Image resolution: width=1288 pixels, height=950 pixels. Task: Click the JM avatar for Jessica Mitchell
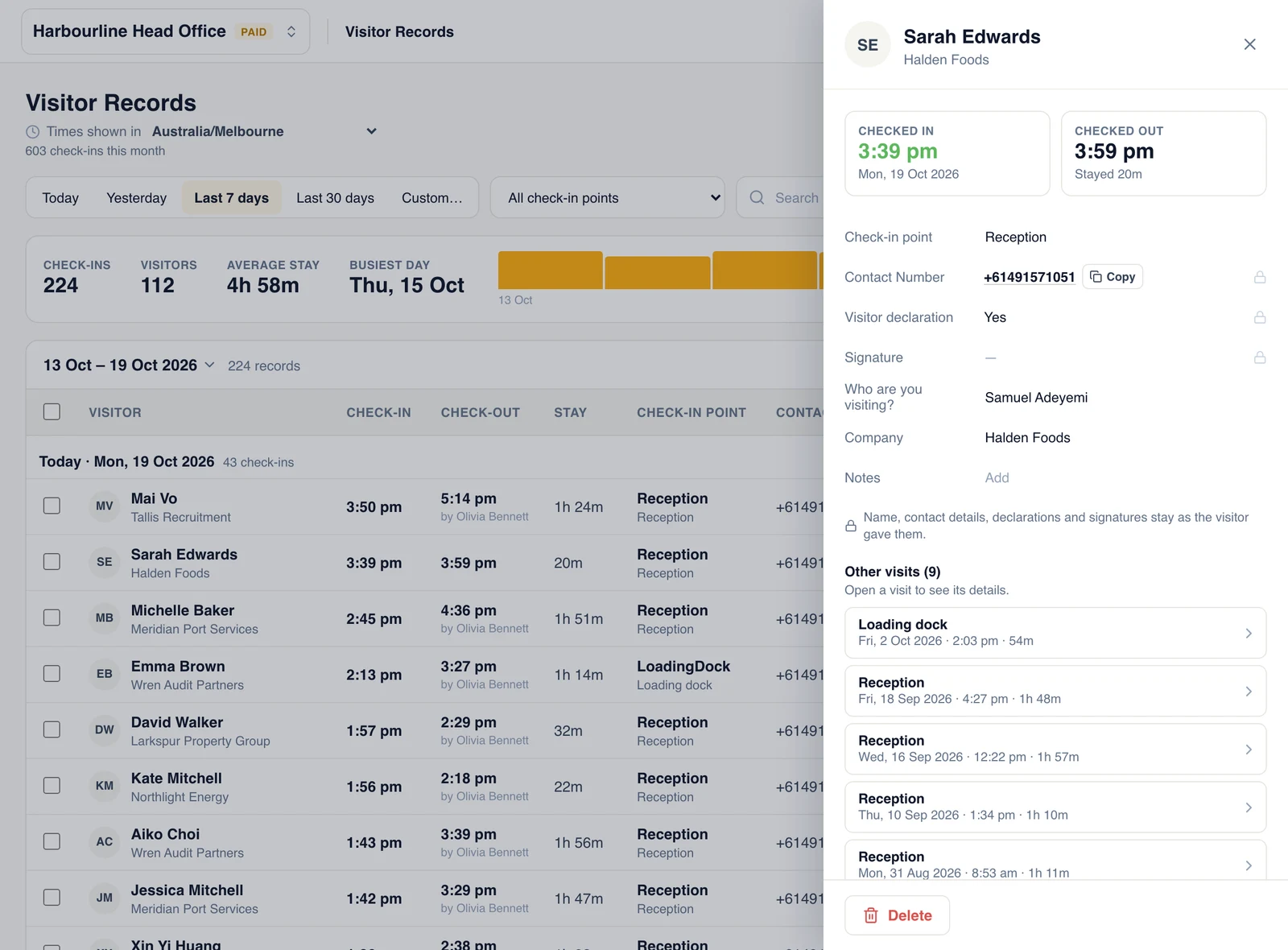(x=105, y=898)
